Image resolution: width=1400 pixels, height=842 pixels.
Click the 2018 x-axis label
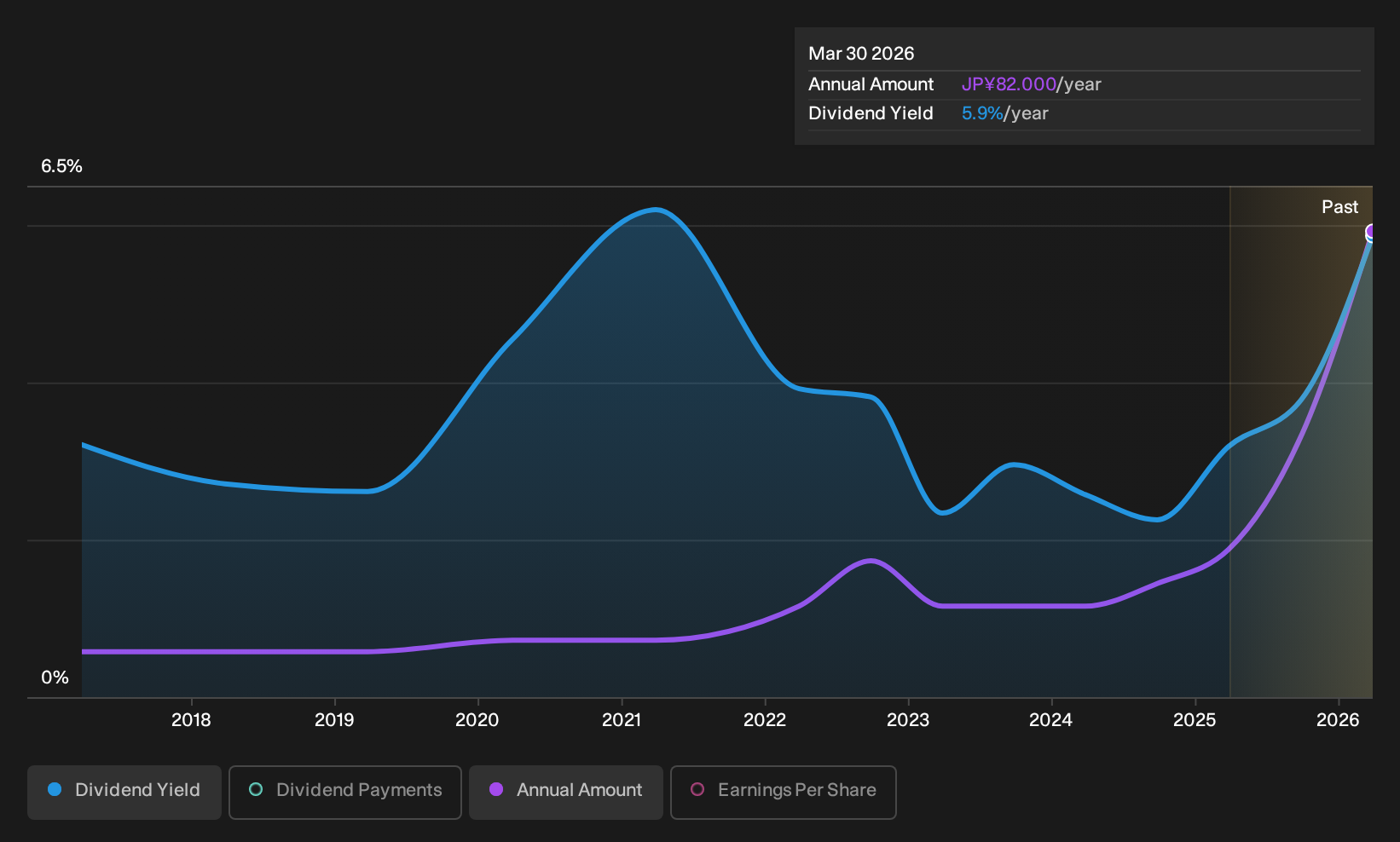(x=191, y=720)
